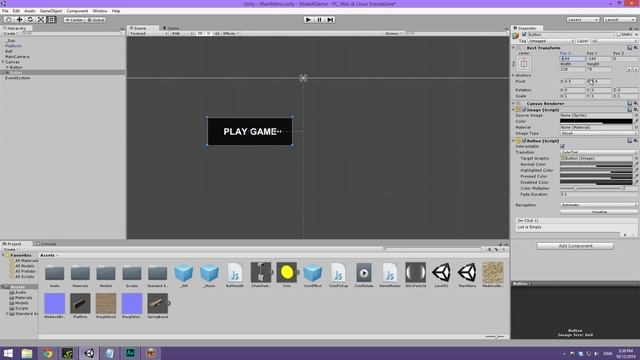Start Play mode with play button

[309, 20]
